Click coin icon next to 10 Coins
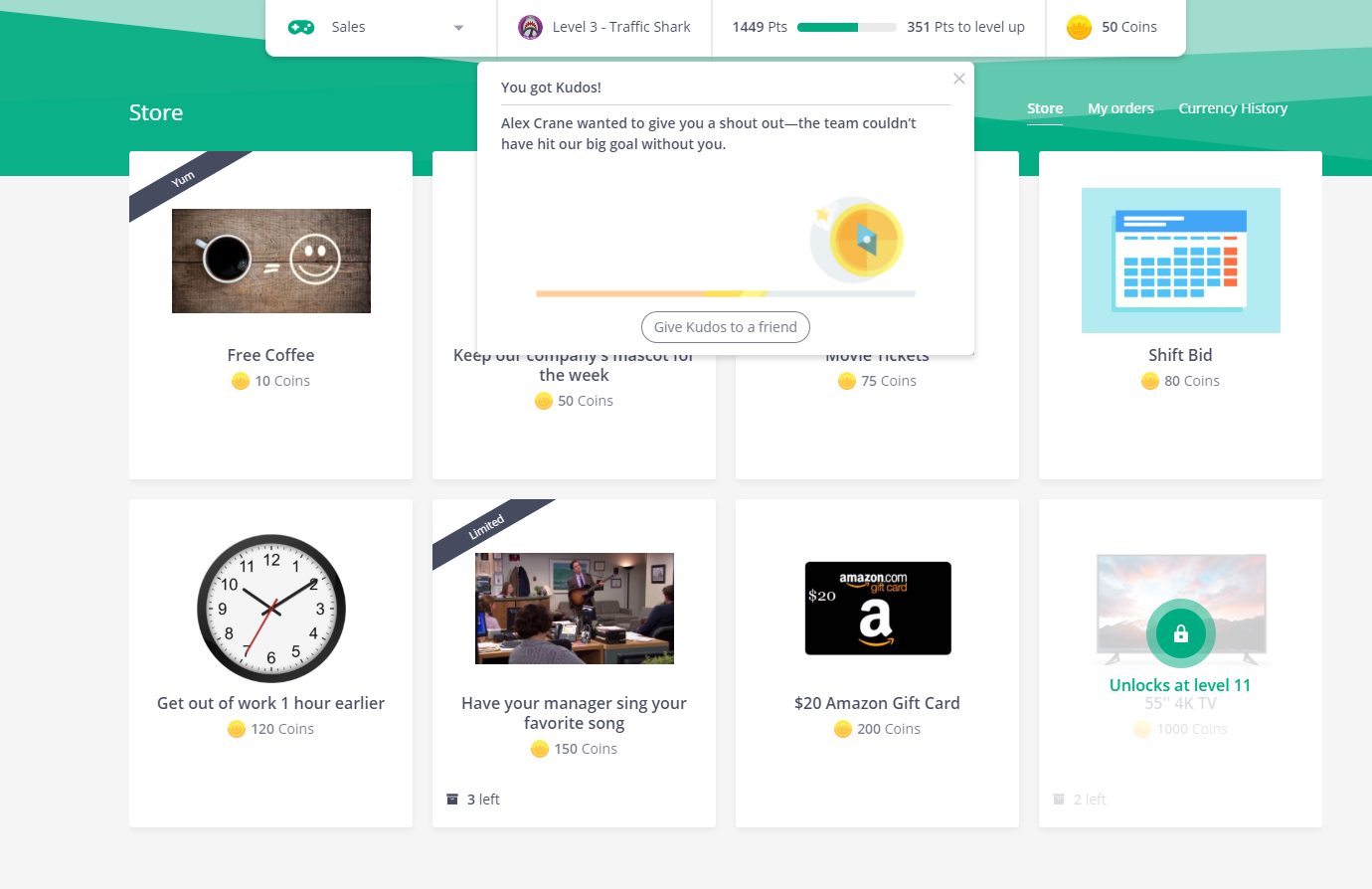 [241, 381]
